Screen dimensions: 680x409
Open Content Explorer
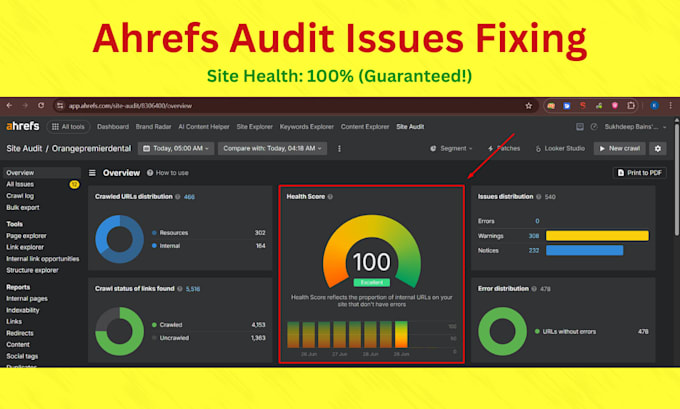point(365,127)
